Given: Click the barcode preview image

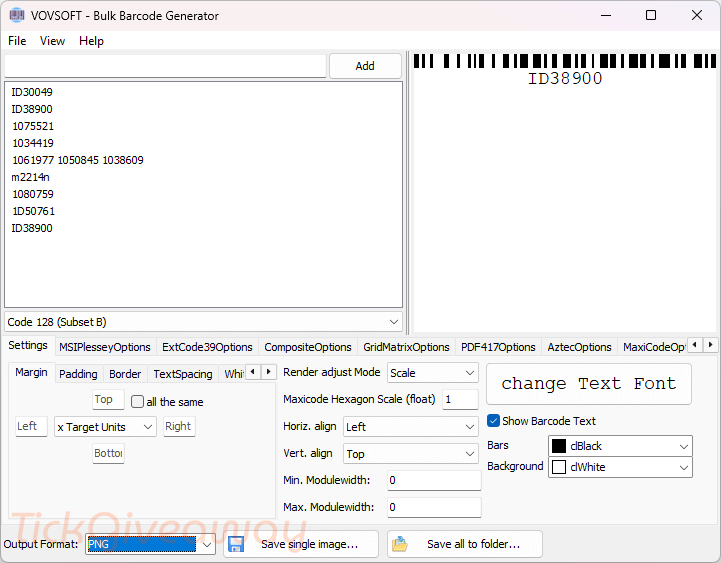Looking at the screenshot, I should point(565,70).
